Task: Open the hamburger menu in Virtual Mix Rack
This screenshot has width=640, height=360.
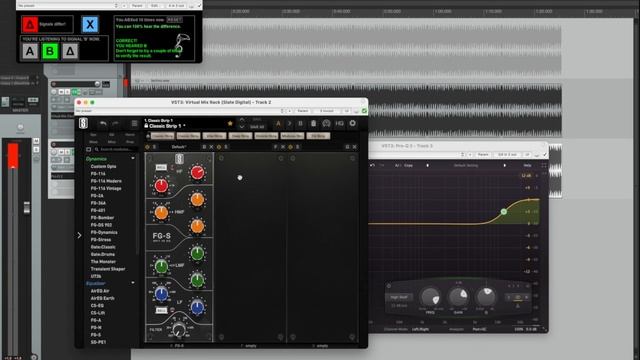Action: [x=134, y=123]
